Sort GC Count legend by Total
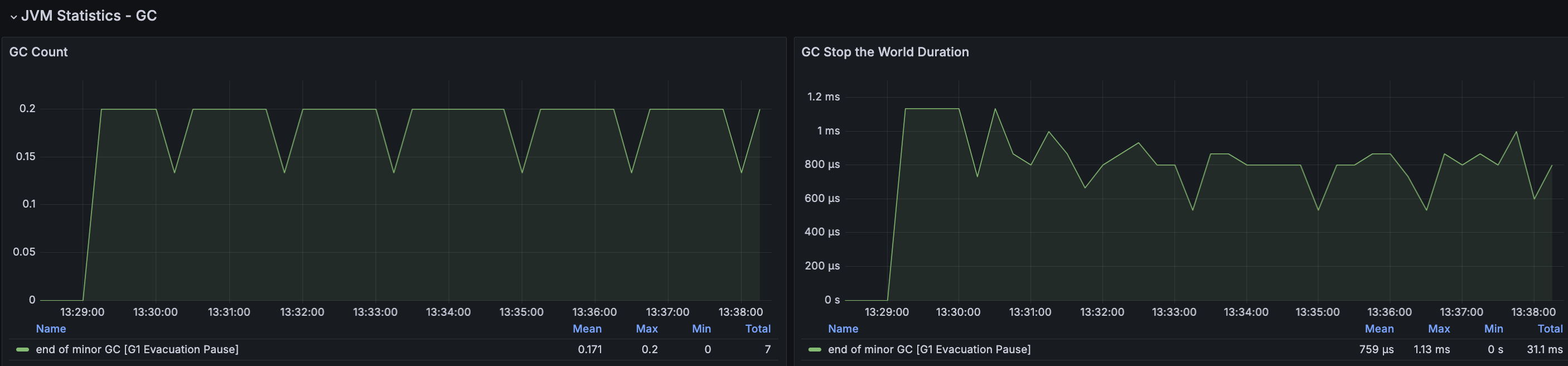Screen dimensions: 1568x366 tap(758, 329)
